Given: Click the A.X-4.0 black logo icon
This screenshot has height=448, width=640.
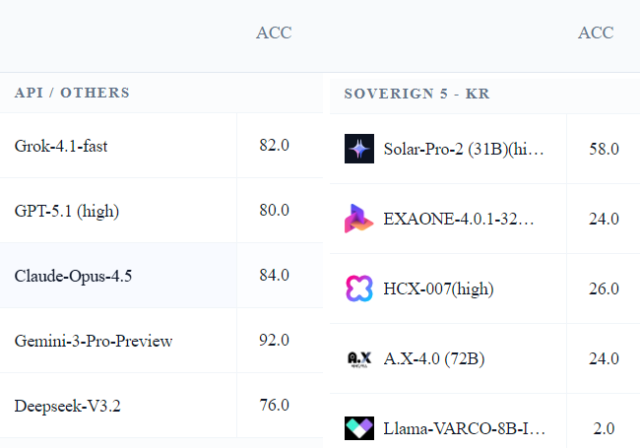Looking at the screenshot, I should [x=359, y=359].
